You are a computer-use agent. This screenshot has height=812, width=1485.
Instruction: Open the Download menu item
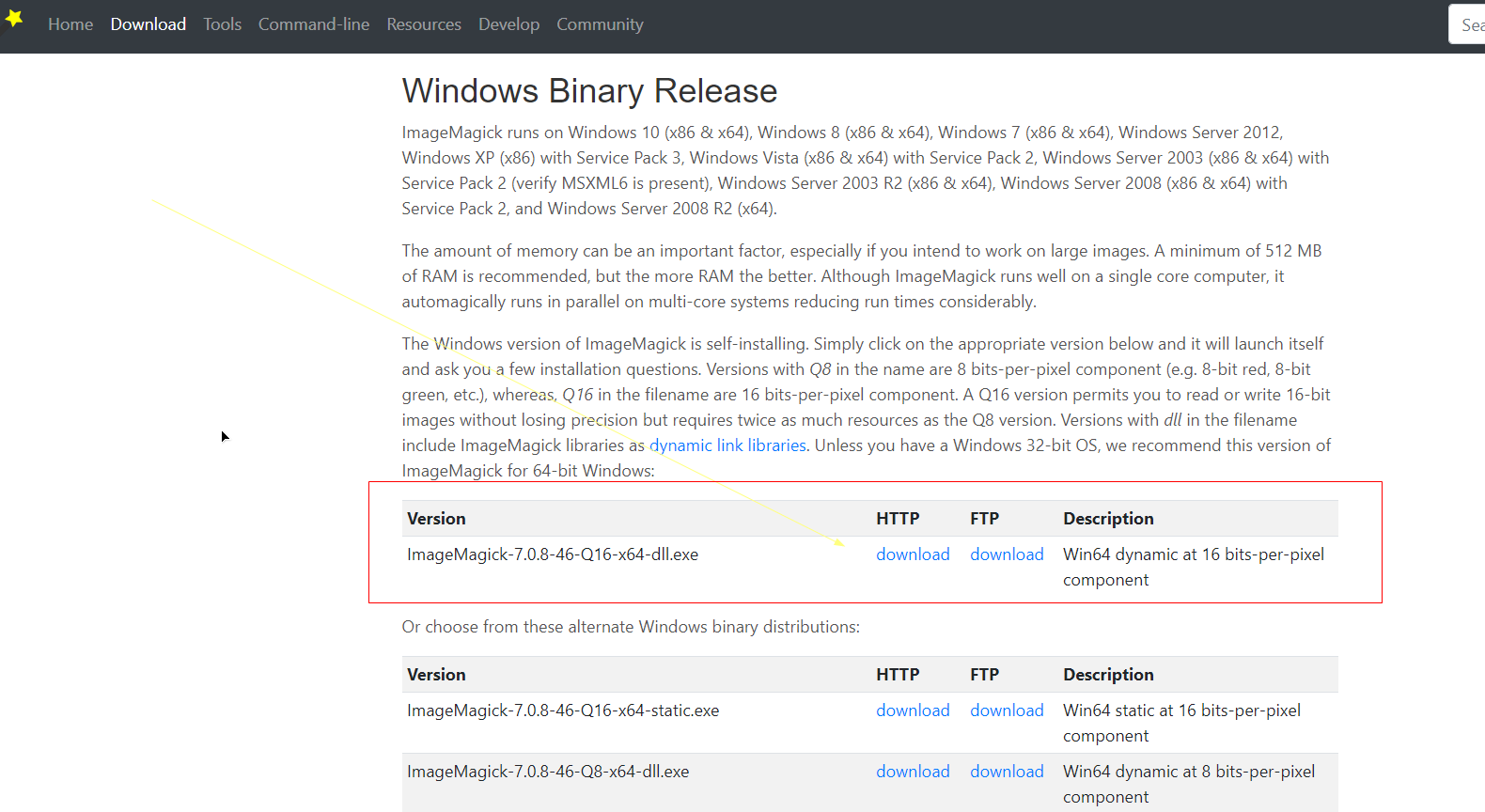pos(148,24)
